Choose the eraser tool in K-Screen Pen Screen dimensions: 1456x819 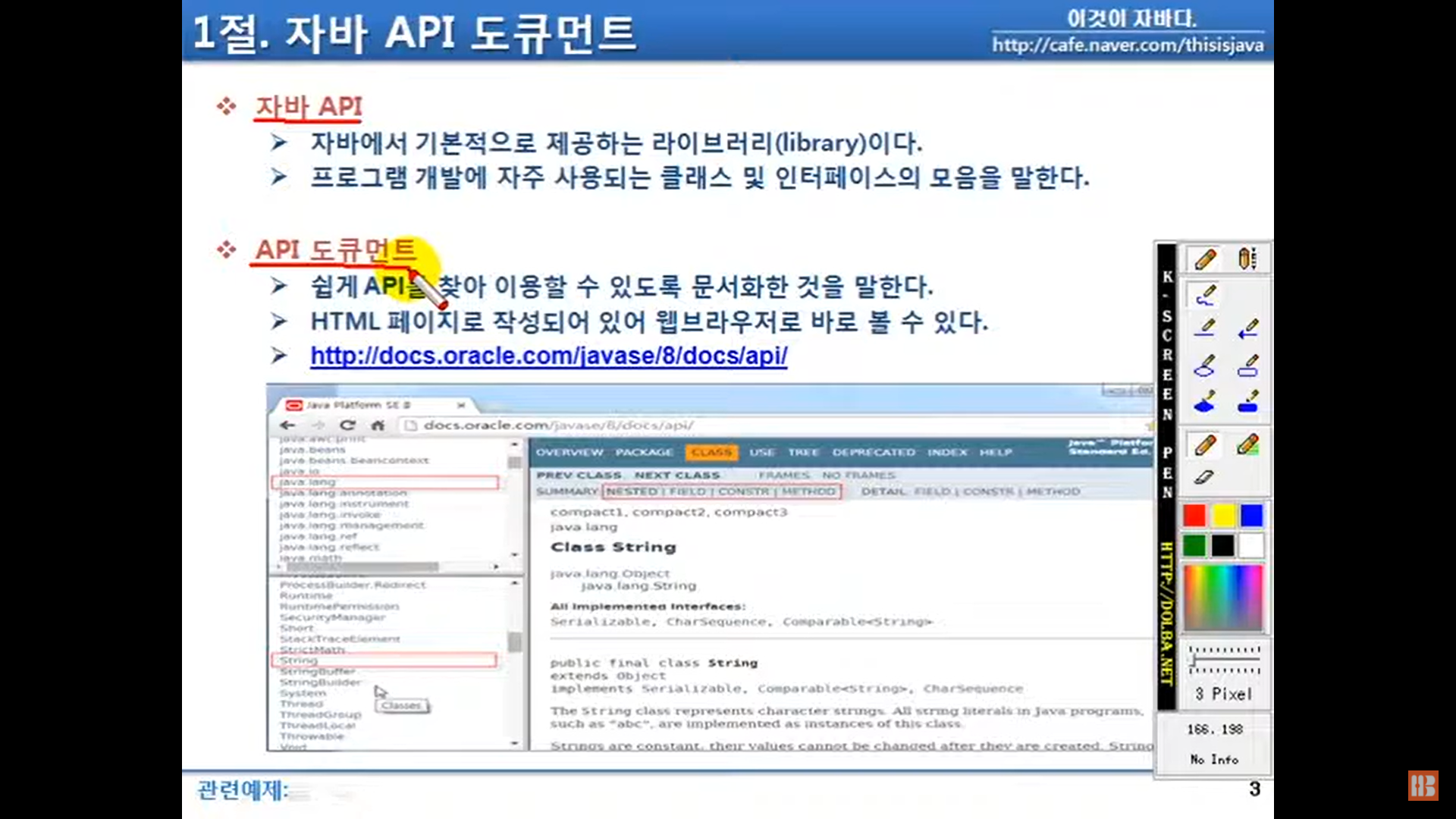(1204, 477)
